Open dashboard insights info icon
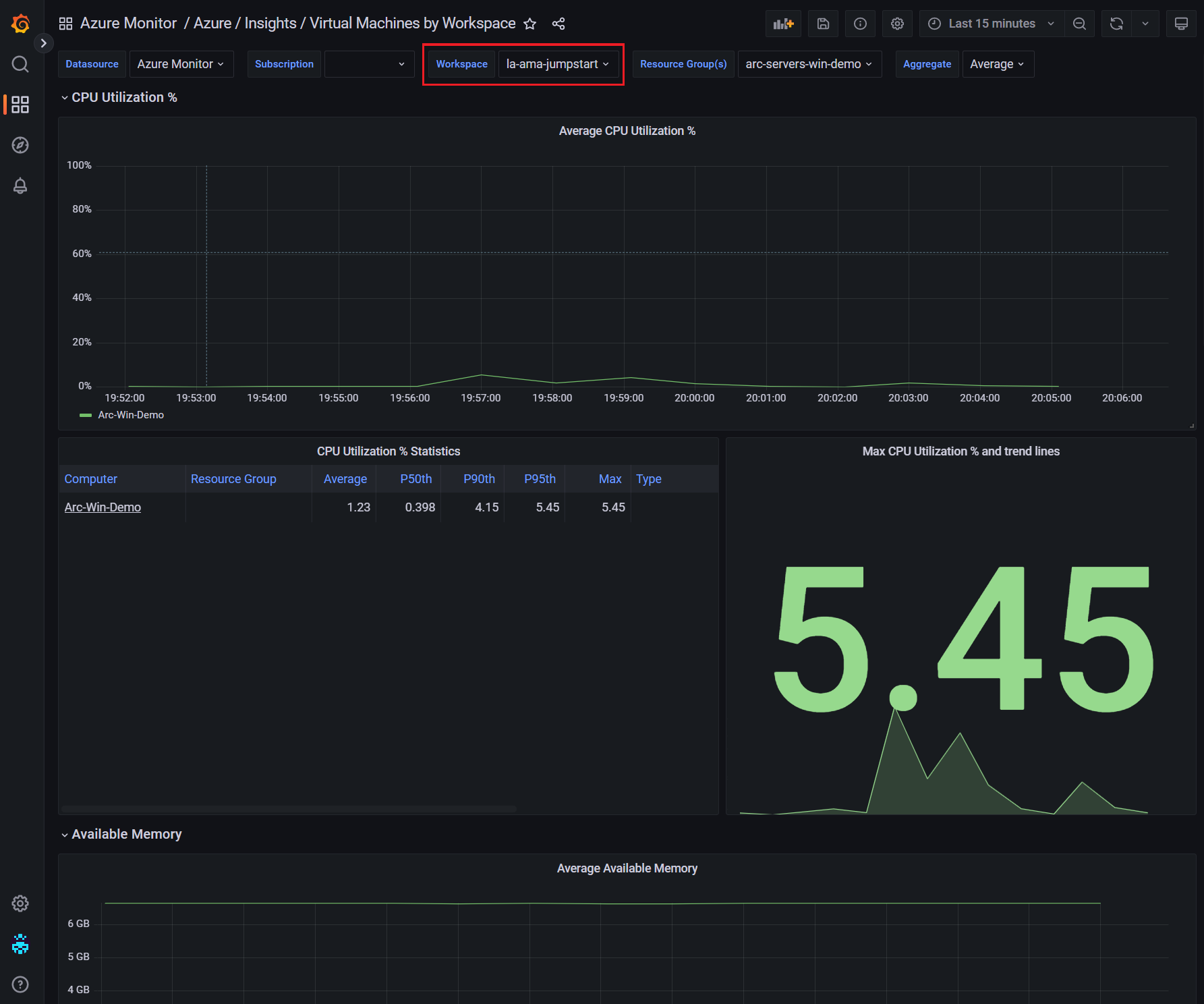The height and width of the screenshot is (1004, 1204). click(x=860, y=24)
